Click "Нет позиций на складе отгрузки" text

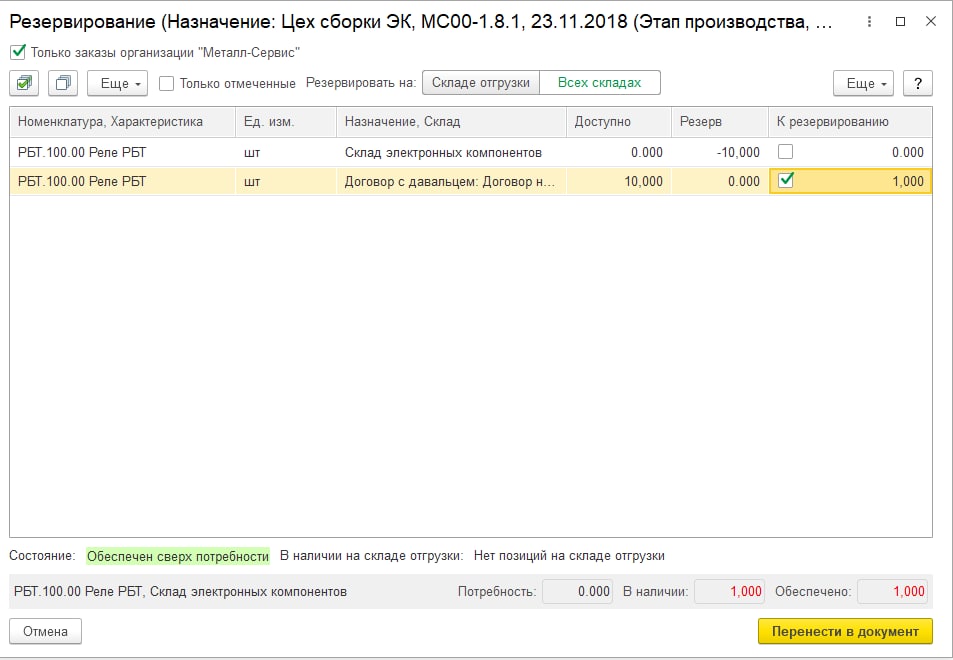(x=569, y=555)
